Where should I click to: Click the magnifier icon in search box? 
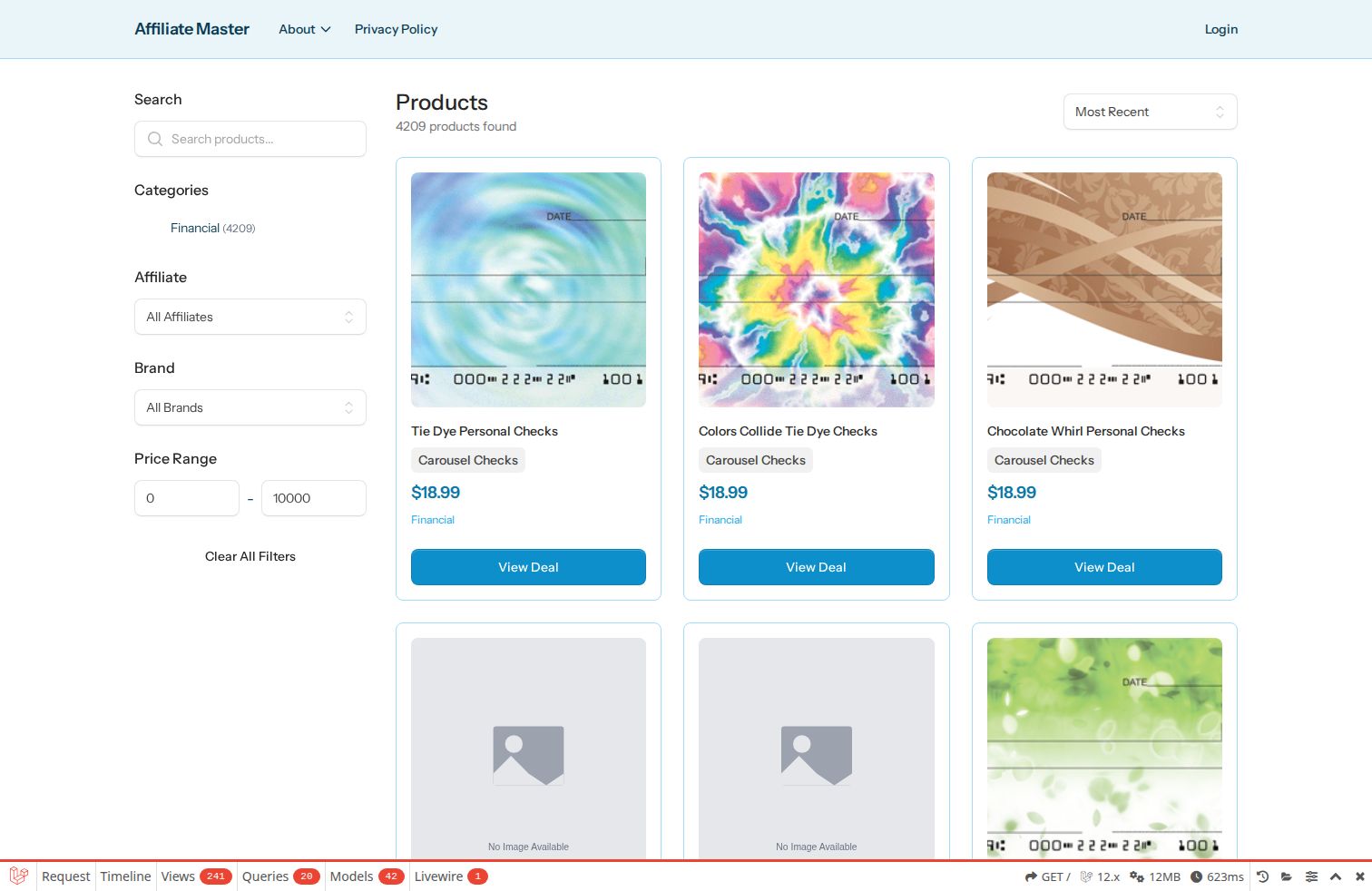coord(155,139)
